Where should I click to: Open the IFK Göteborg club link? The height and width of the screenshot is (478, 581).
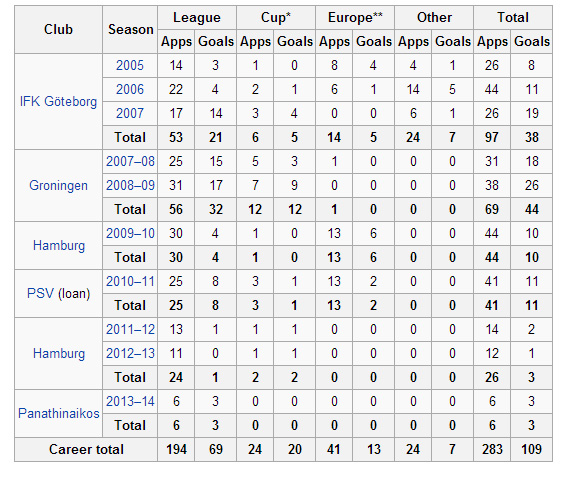(58, 102)
